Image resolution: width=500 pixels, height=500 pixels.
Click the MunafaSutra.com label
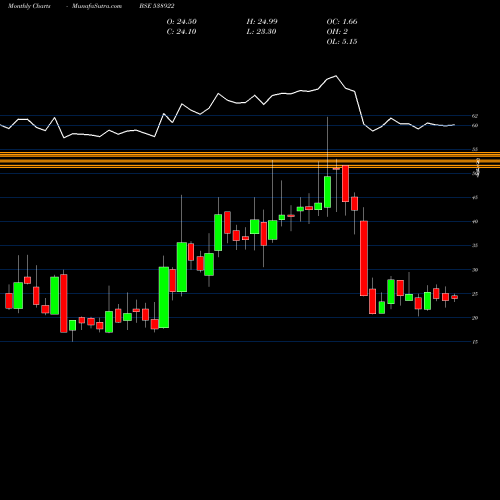[97, 6]
